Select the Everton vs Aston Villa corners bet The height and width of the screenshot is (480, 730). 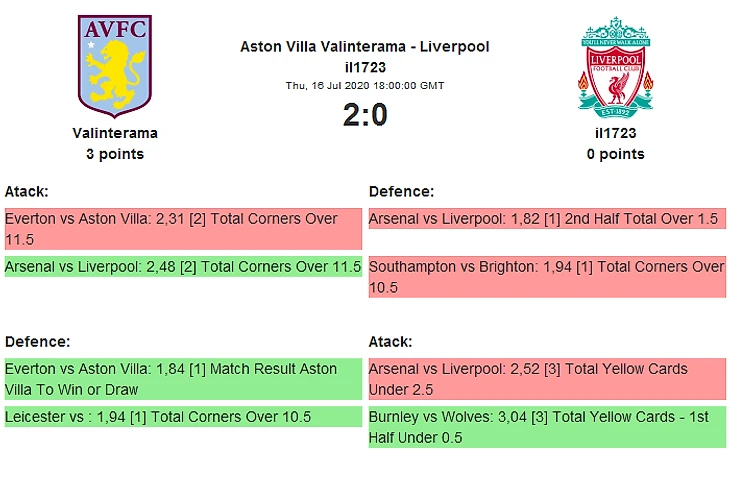pyautogui.click(x=182, y=229)
